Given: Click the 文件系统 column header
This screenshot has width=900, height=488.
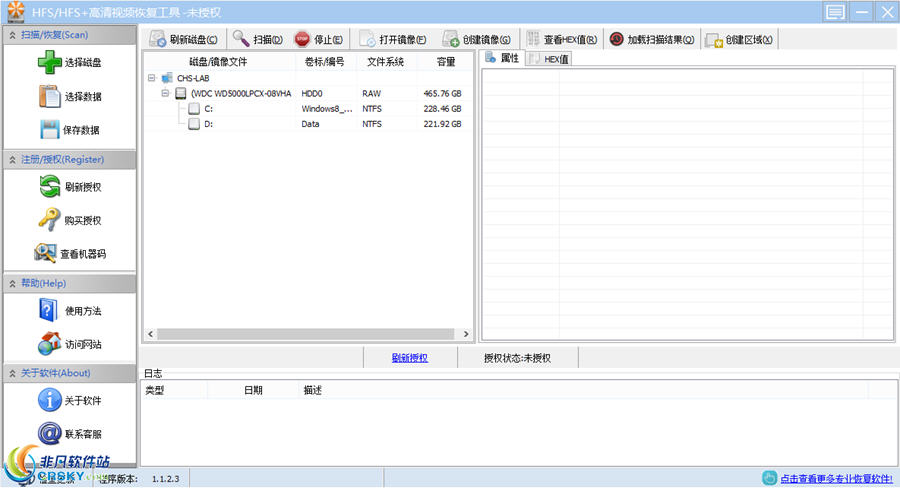Looking at the screenshot, I should tap(386, 62).
